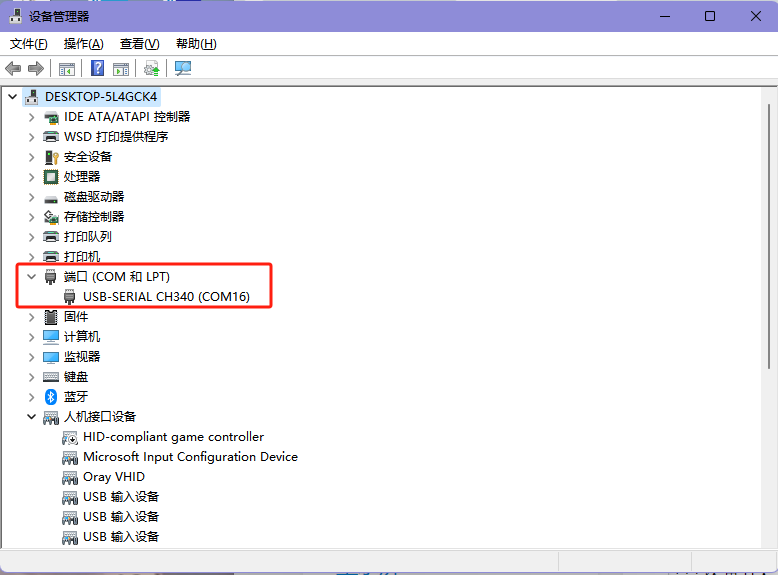Image resolution: width=778 pixels, height=575 pixels.
Task: Select the HID-compliant game controller entry
Action: coord(174,437)
